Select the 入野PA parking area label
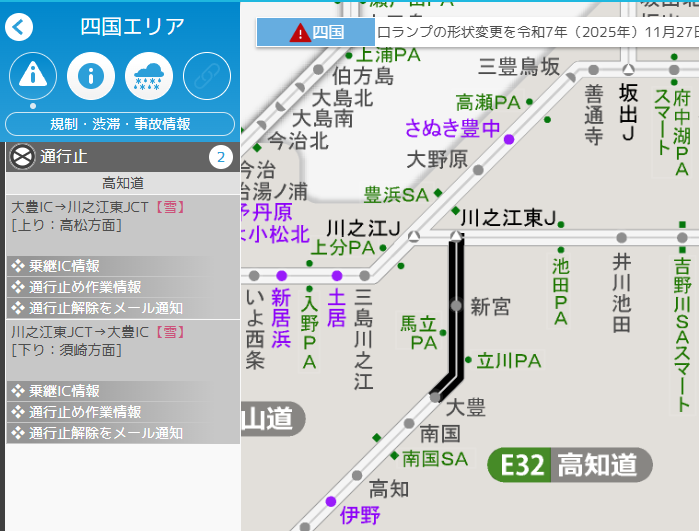 click(309, 333)
